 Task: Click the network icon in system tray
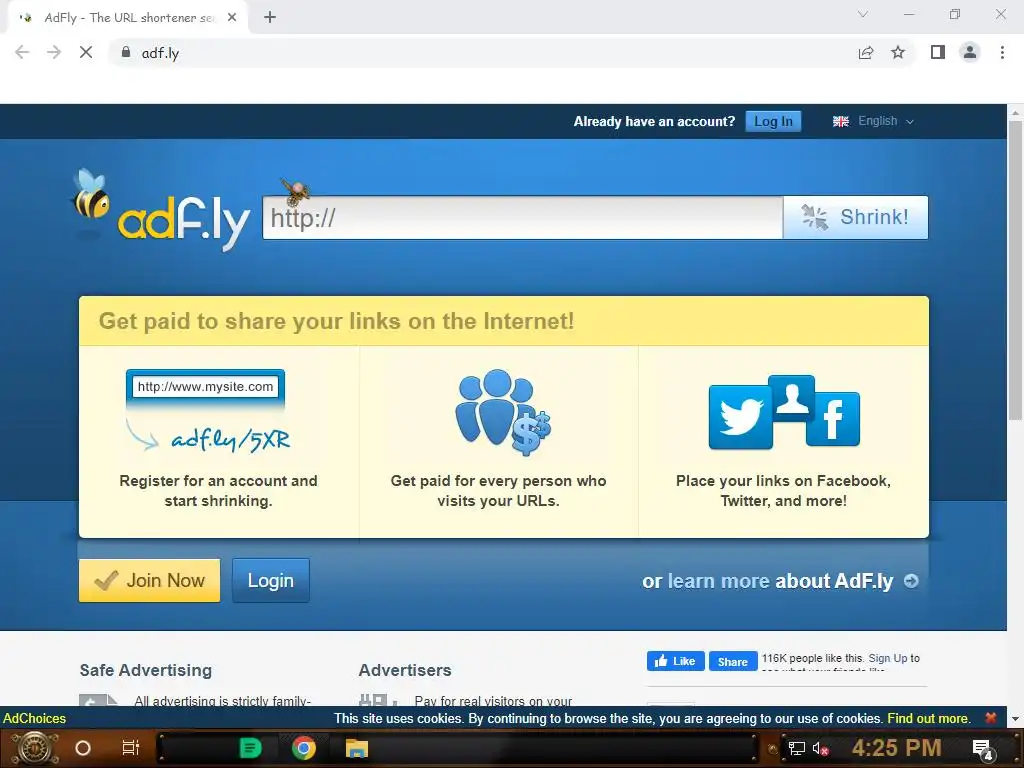pyautogui.click(x=796, y=748)
